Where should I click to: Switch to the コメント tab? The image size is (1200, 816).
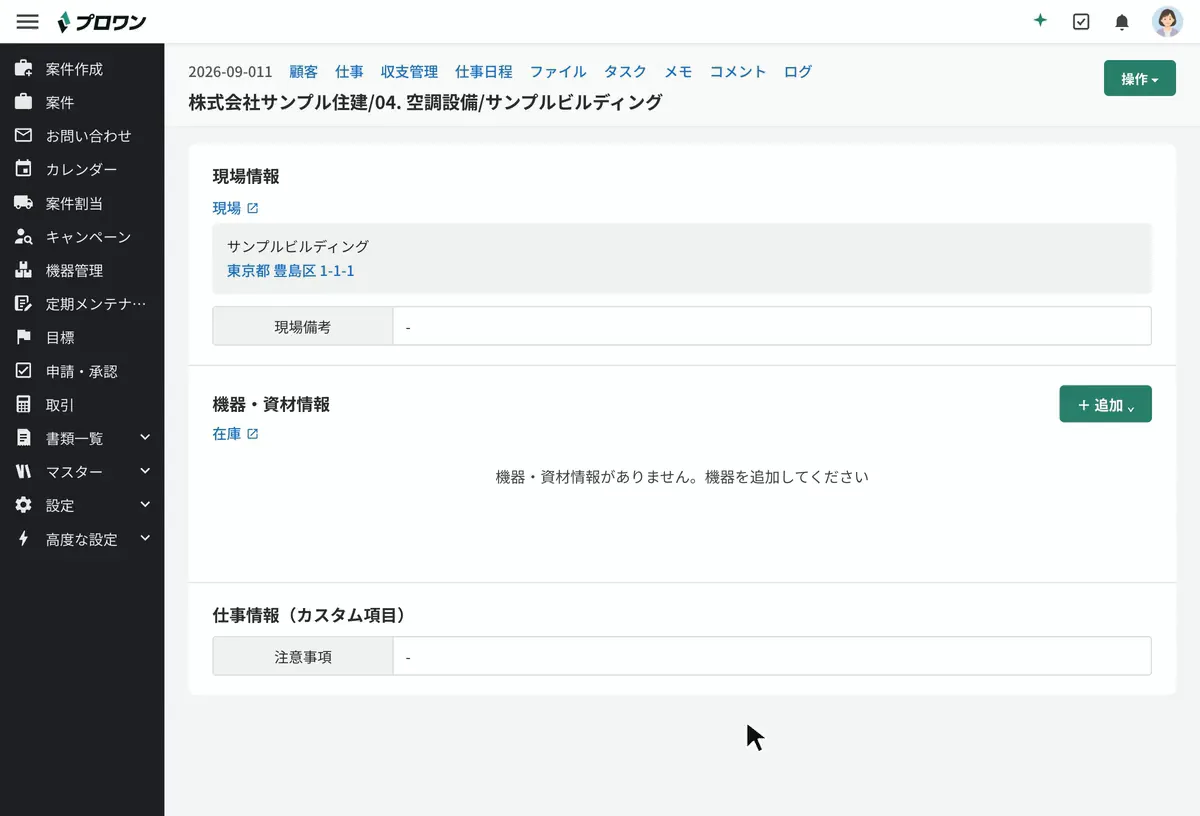pyautogui.click(x=738, y=72)
